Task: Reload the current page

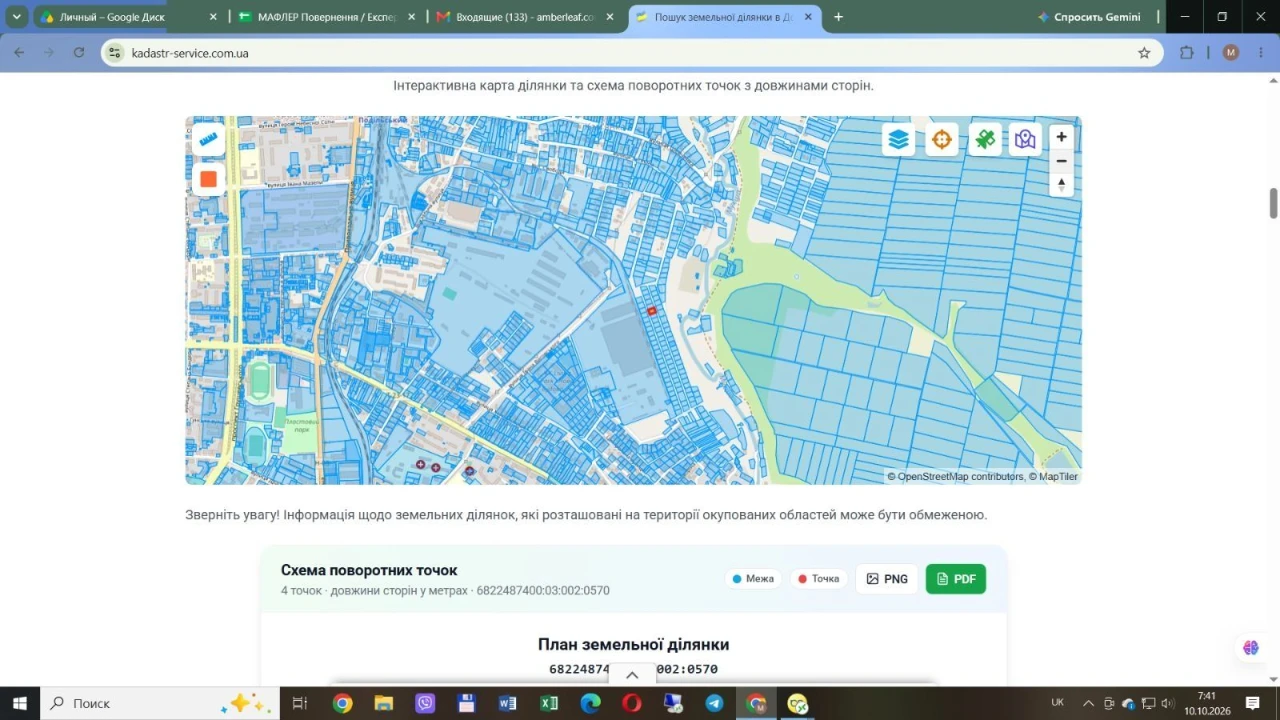Action: click(79, 53)
